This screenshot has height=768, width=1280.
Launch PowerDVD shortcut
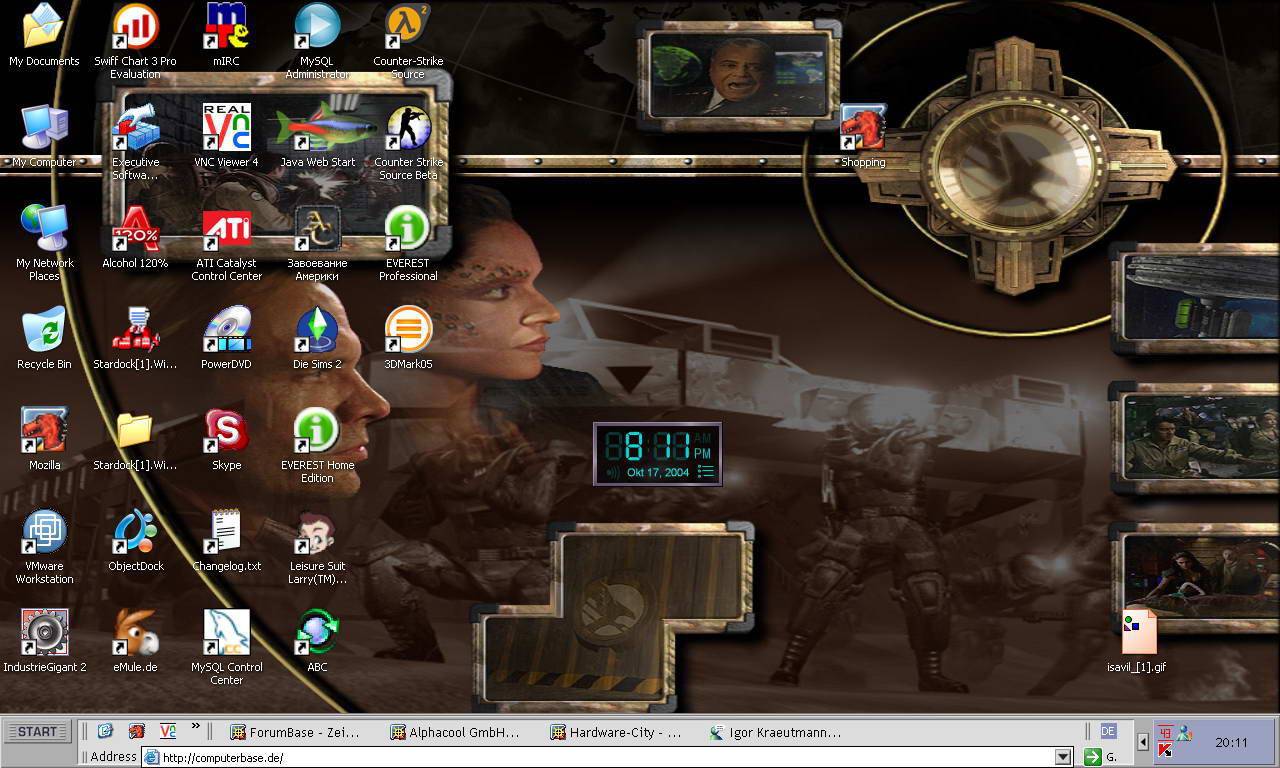[x=226, y=338]
